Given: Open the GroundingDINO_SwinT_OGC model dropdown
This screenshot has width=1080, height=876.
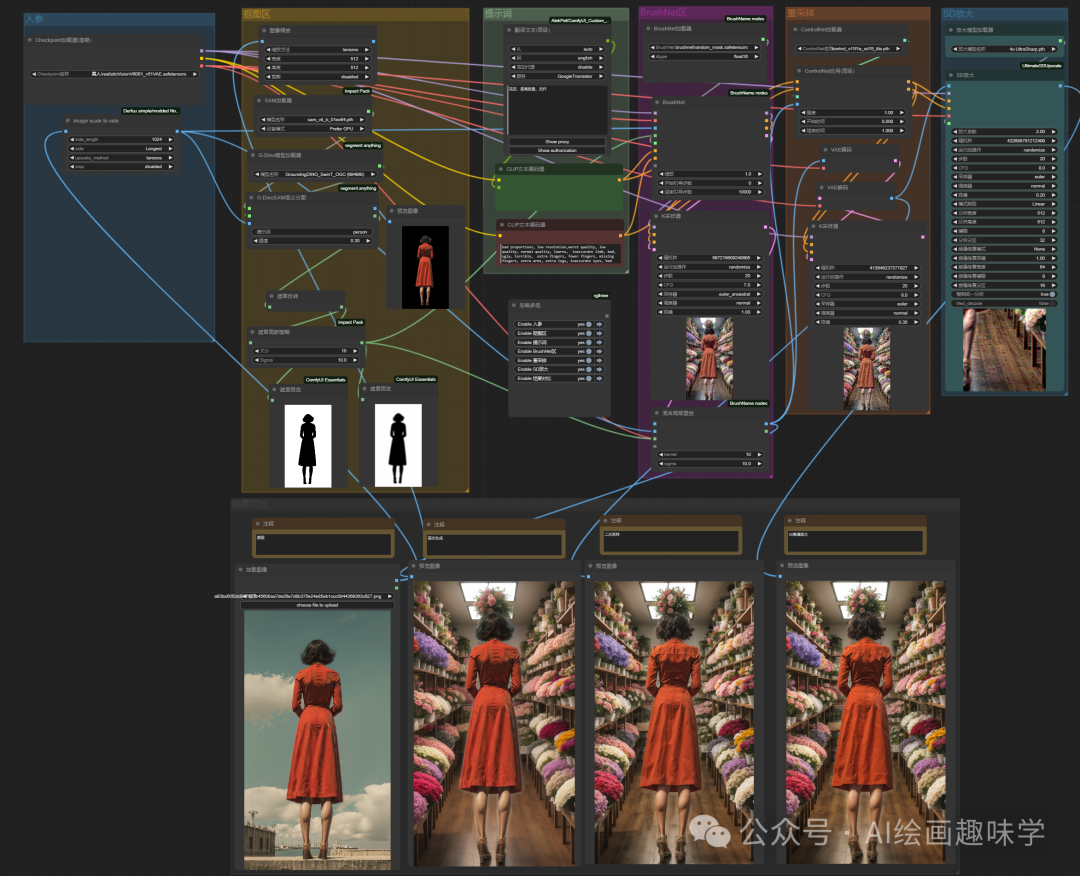Looking at the screenshot, I should click(315, 174).
